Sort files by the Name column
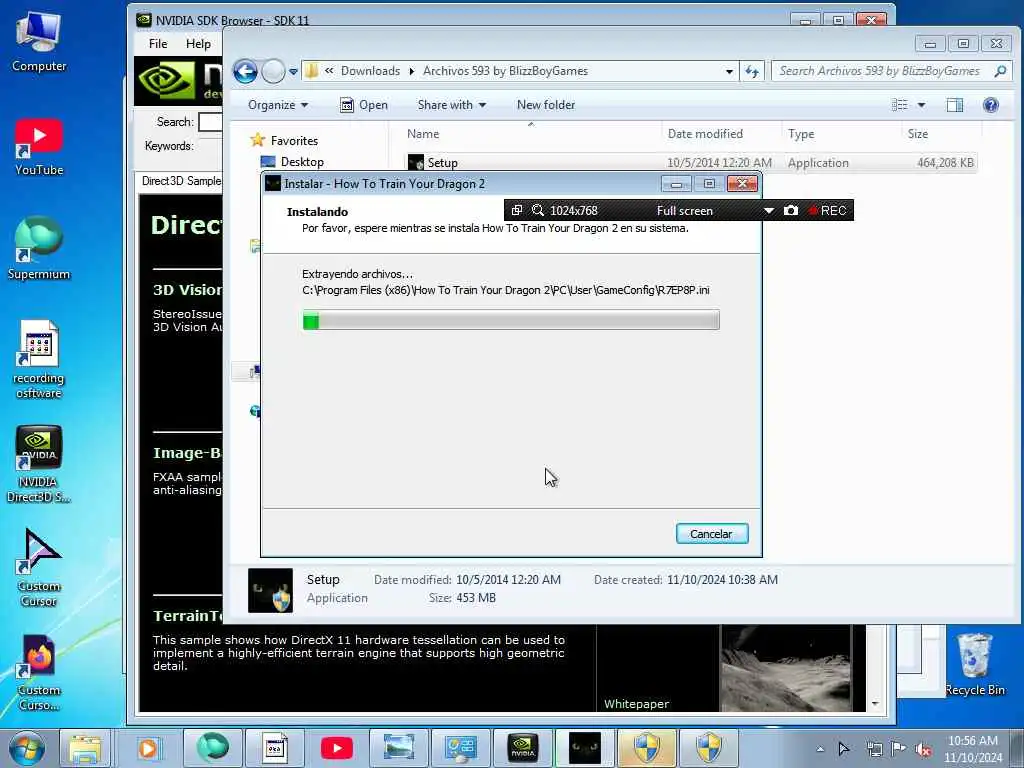 423,134
